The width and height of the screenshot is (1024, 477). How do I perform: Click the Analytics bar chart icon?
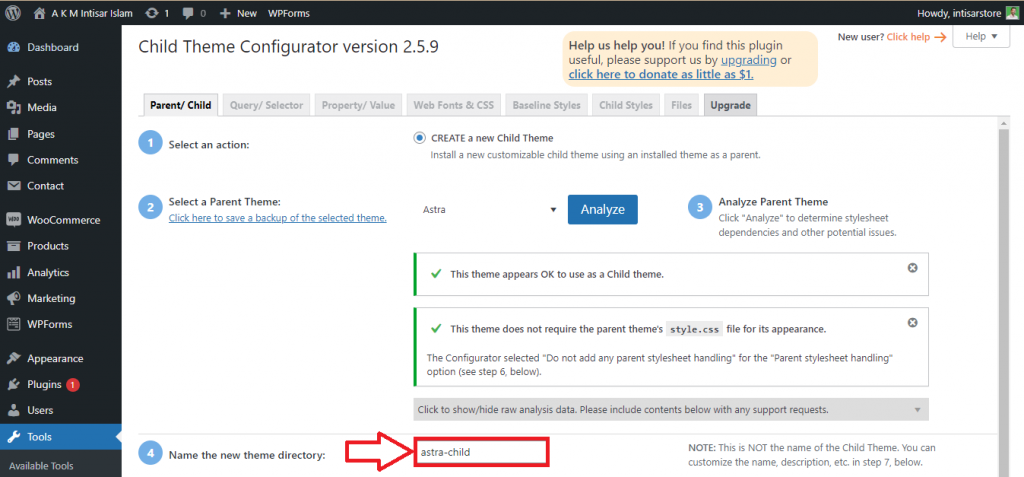(x=14, y=272)
